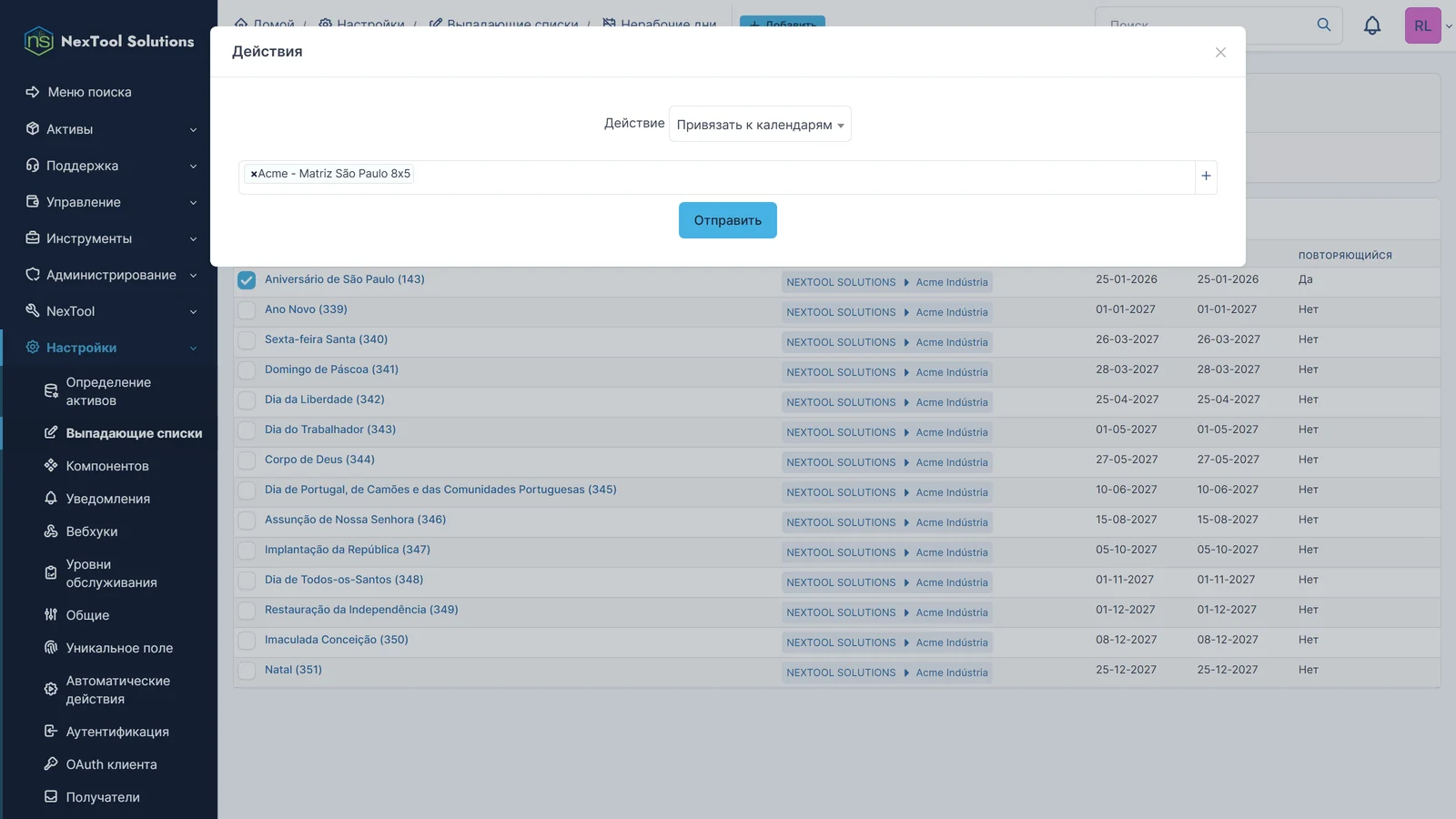Image resolution: width=1456 pixels, height=819 pixels.
Task: Click the Инструменты toolbox icon
Action: [33, 238]
